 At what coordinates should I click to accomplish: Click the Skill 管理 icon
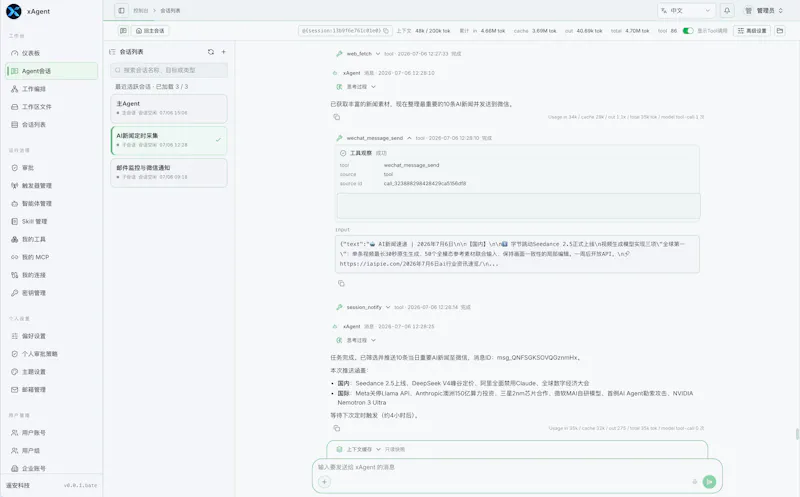[14, 221]
